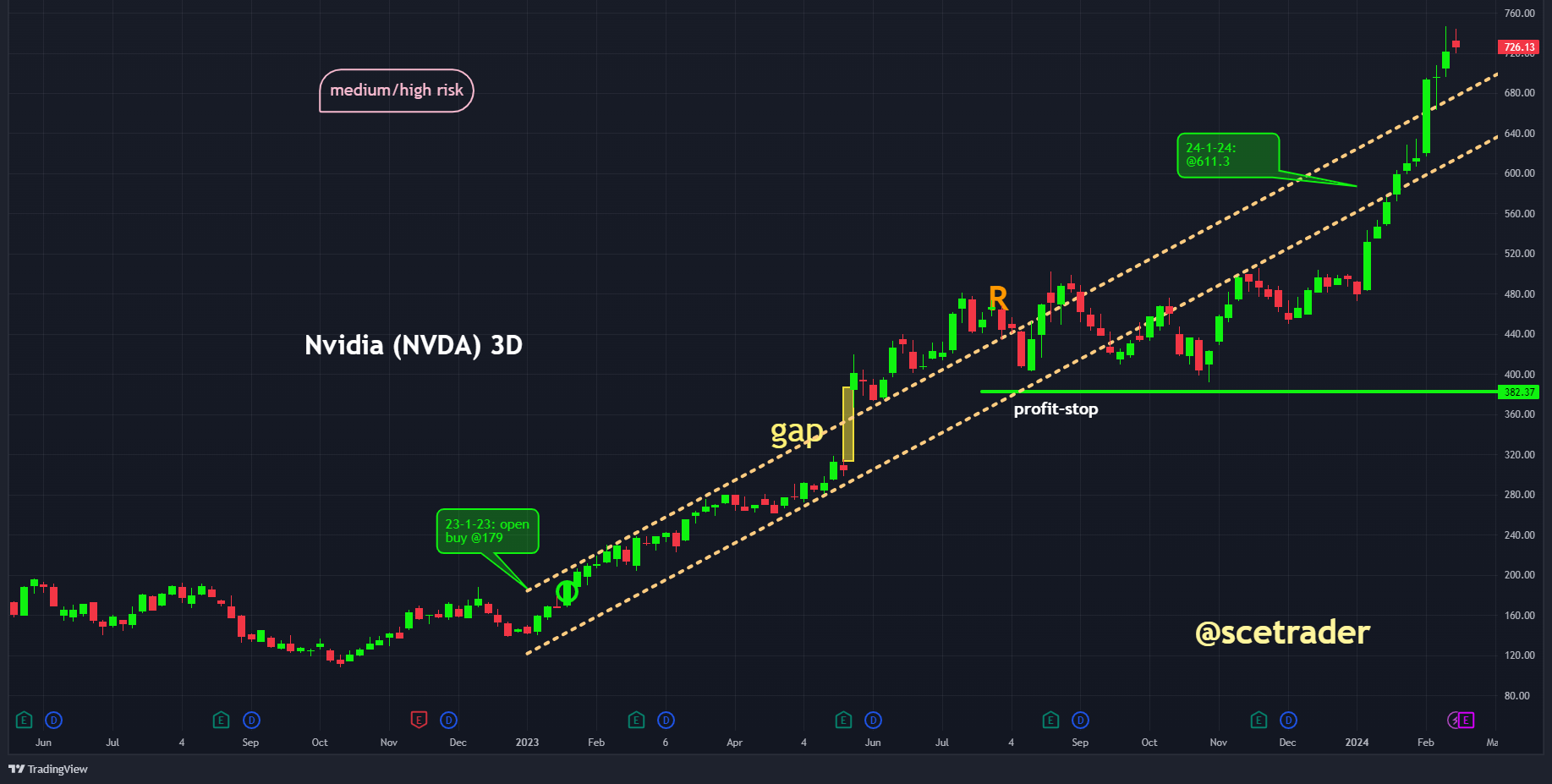
Task: Click the green 382.37 price label
Action: click(x=1519, y=392)
